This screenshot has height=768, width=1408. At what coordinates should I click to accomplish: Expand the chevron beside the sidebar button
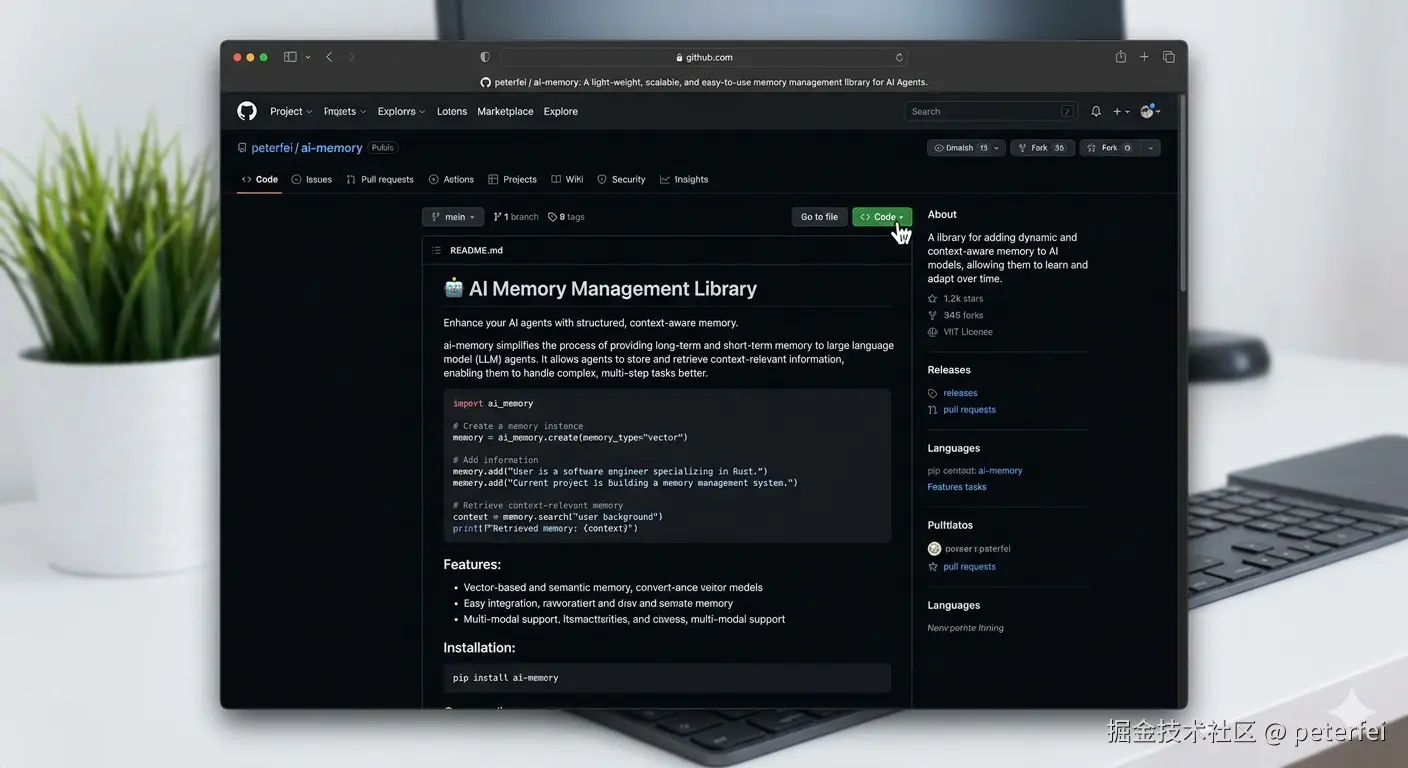307,57
